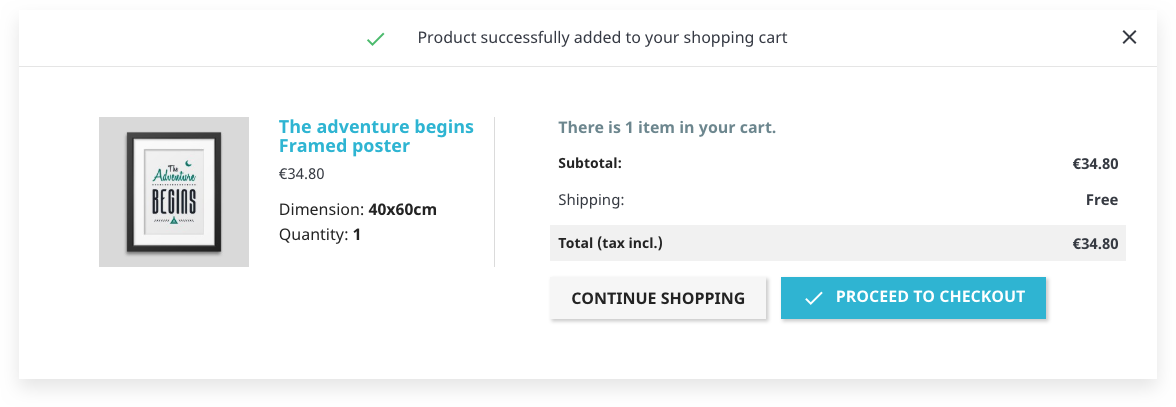Open the framed poster product thumbnail
The width and height of the screenshot is (1176, 407).
(174, 192)
